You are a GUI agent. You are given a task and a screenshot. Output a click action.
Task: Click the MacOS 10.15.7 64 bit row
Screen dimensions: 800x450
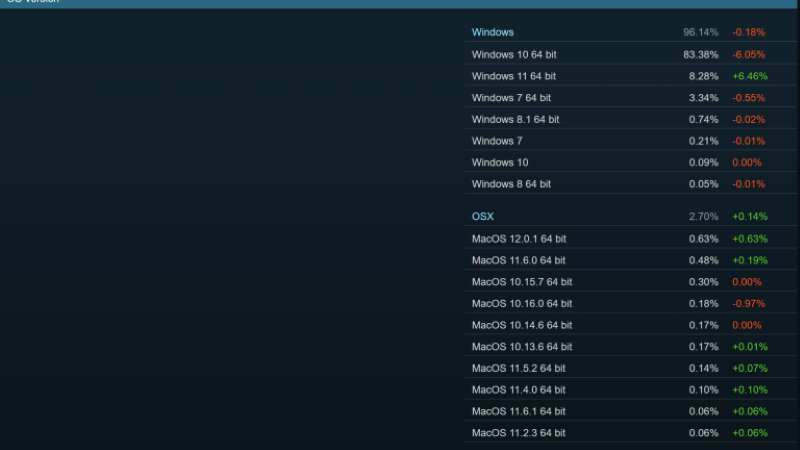click(x=631, y=282)
